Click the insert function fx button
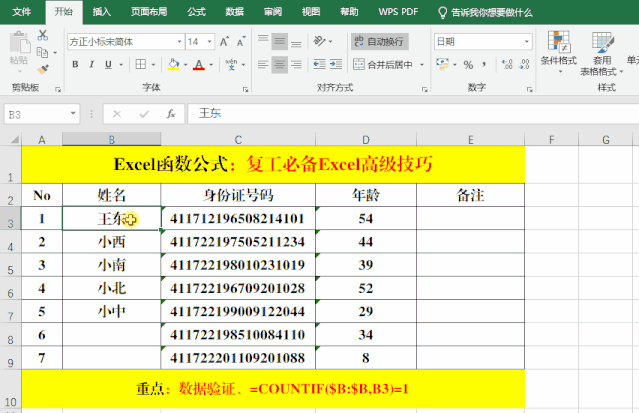The height and width of the screenshot is (413, 639). tap(171, 114)
